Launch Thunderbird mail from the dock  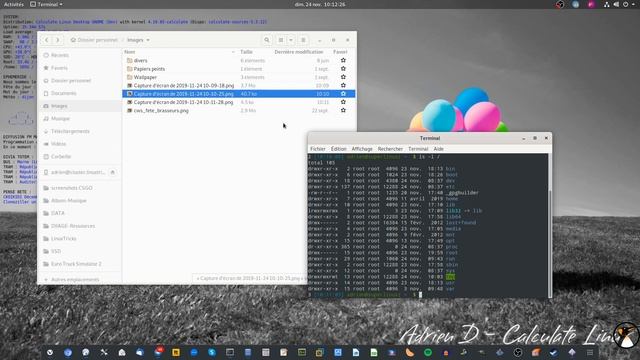140,352
